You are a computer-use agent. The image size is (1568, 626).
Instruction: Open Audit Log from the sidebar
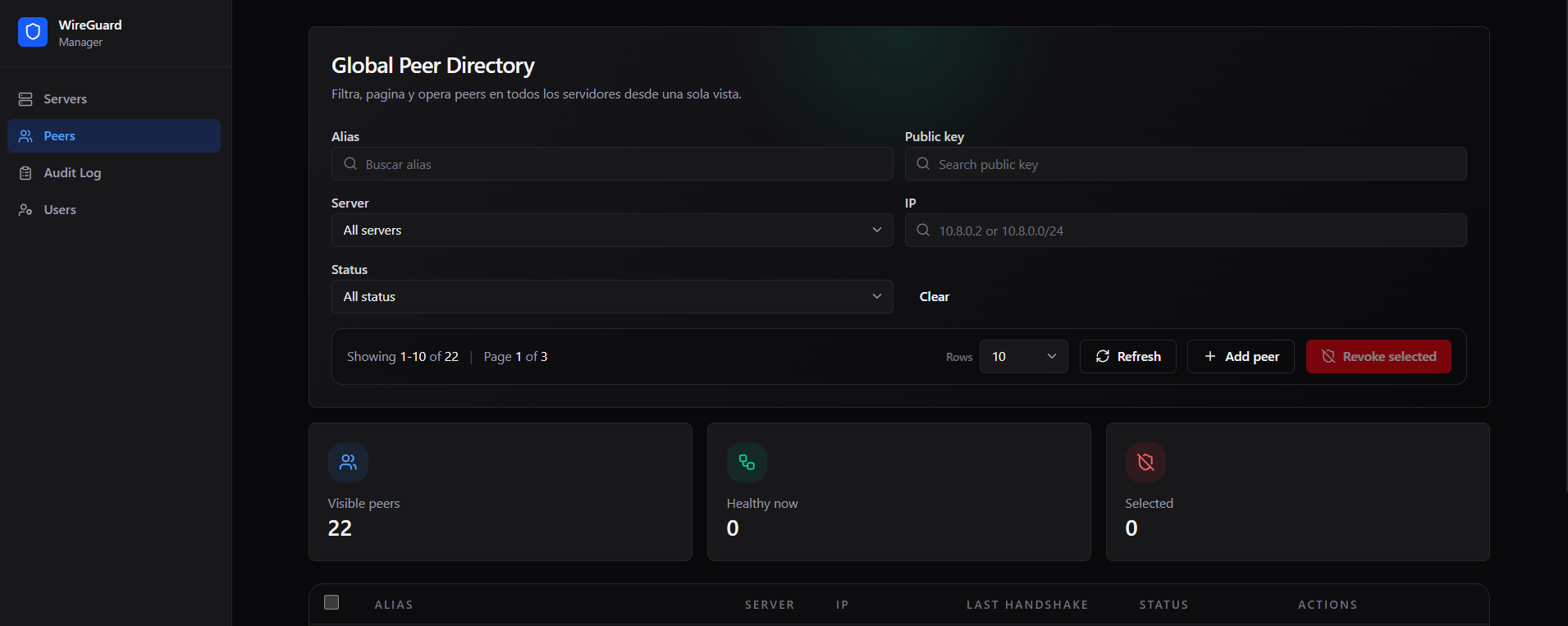pyautogui.click(x=114, y=173)
